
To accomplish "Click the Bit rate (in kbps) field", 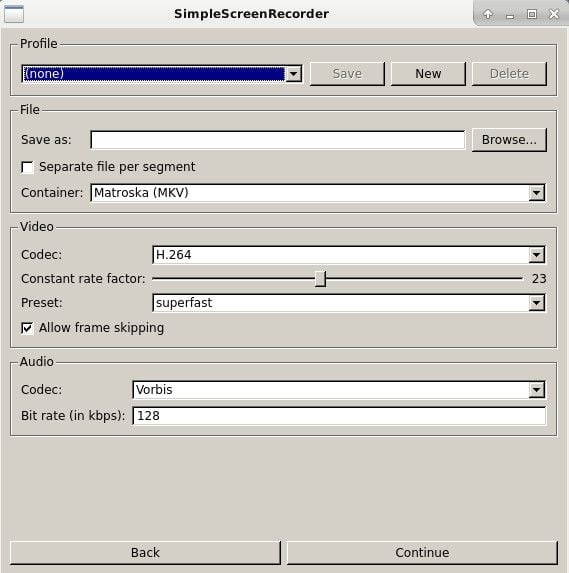I will 339,416.
